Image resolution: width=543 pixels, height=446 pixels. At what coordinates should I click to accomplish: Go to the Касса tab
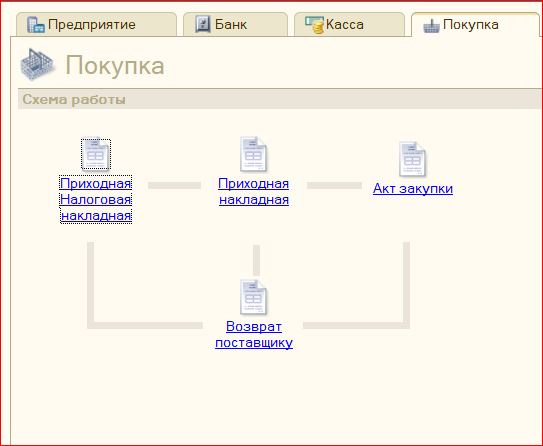(x=349, y=24)
